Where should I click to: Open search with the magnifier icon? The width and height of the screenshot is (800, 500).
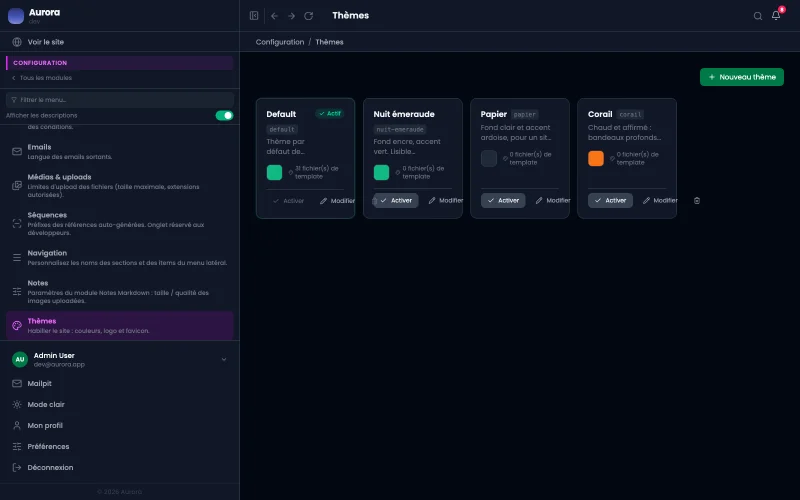[758, 16]
